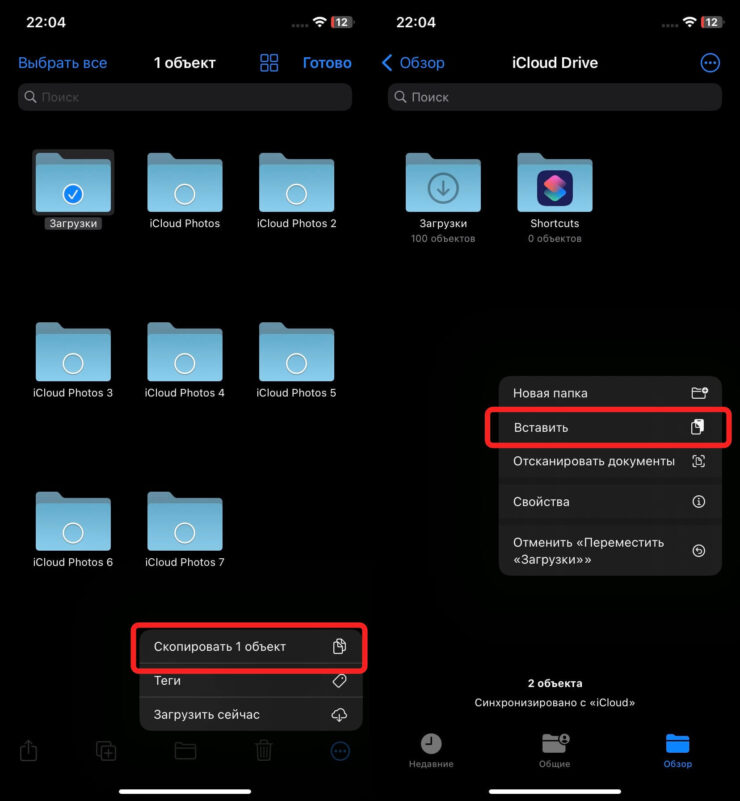Tap the share icon in bottom toolbar
The height and width of the screenshot is (801, 740).
[30, 750]
